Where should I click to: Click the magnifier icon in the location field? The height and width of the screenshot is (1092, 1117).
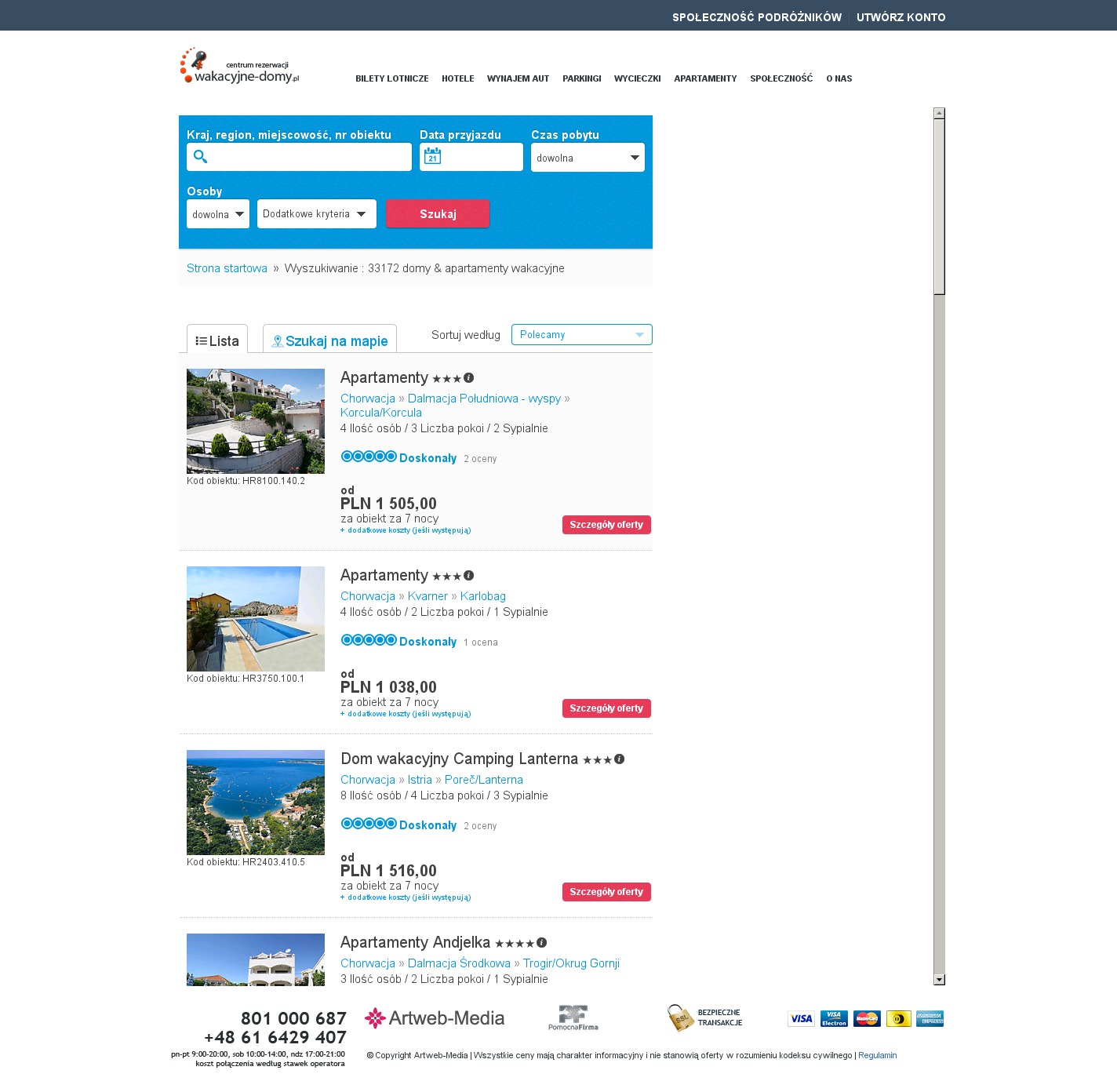(x=201, y=157)
